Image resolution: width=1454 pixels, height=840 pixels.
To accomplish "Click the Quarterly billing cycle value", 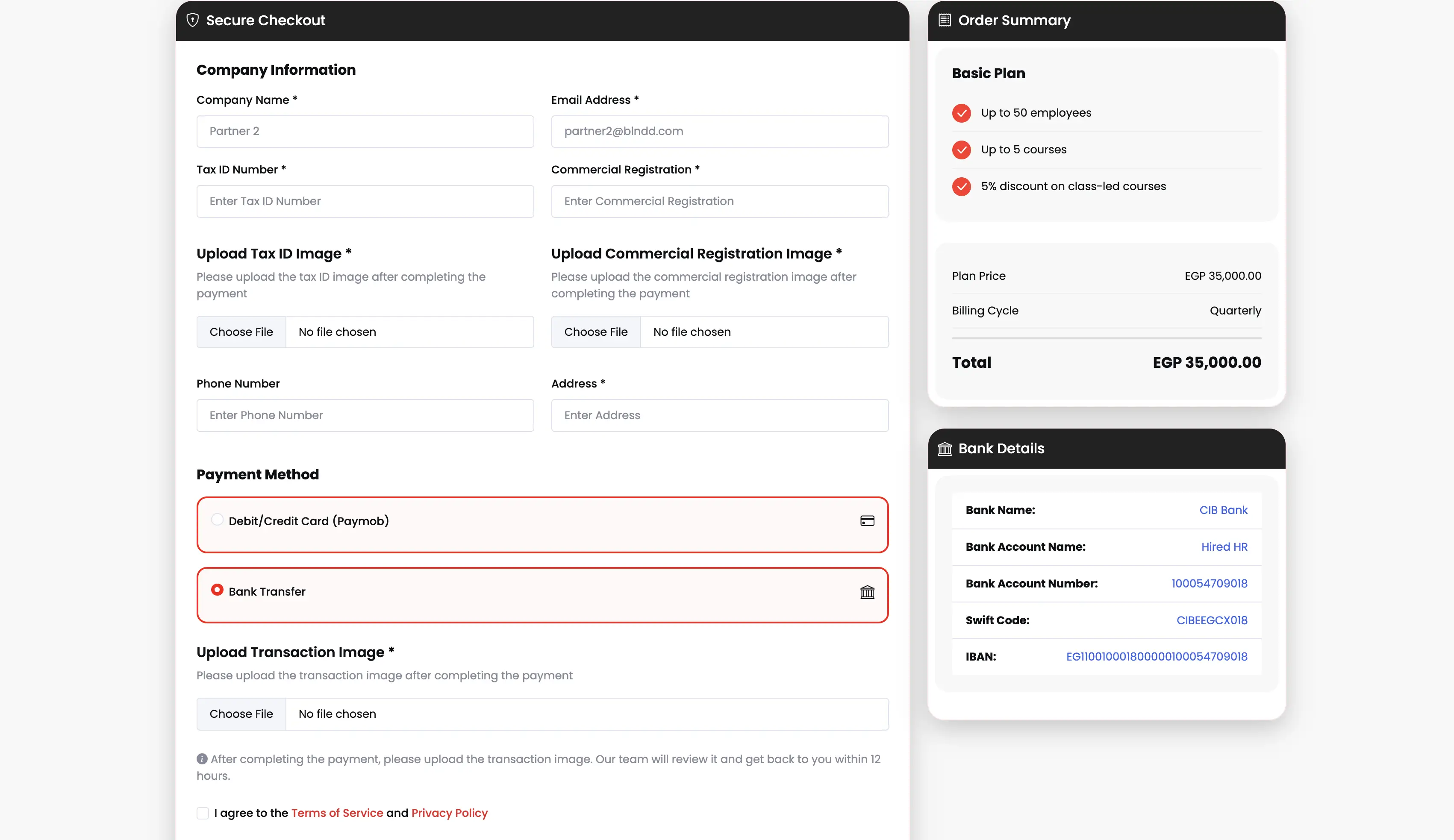I will point(1235,310).
